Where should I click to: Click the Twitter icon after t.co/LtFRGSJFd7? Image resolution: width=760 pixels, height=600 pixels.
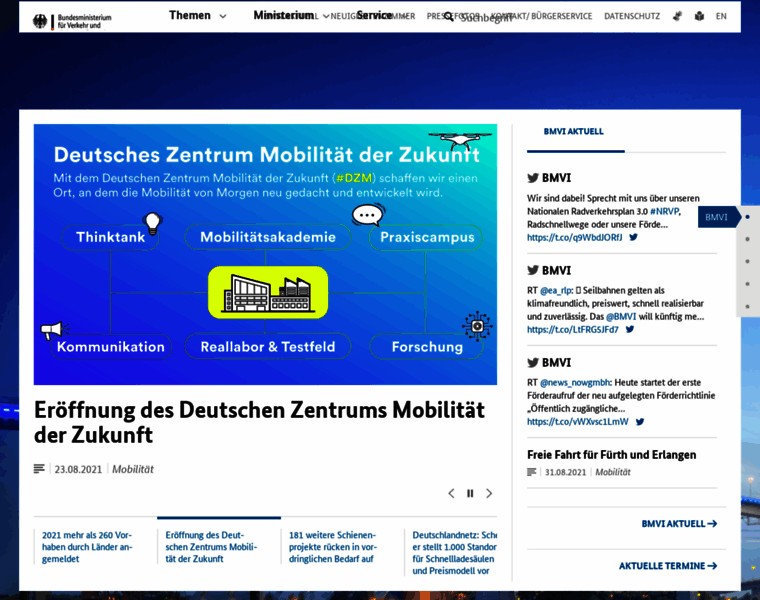[x=630, y=330]
